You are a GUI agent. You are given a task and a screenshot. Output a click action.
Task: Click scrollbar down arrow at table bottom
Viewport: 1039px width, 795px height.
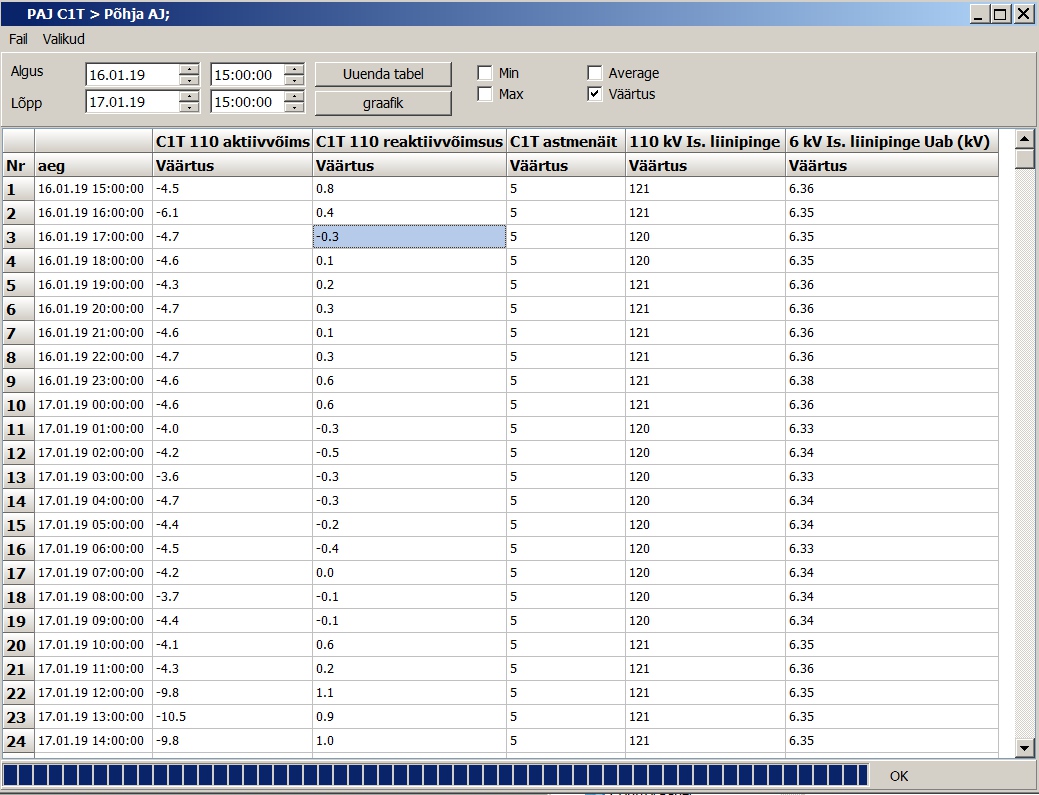point(1024,747)
